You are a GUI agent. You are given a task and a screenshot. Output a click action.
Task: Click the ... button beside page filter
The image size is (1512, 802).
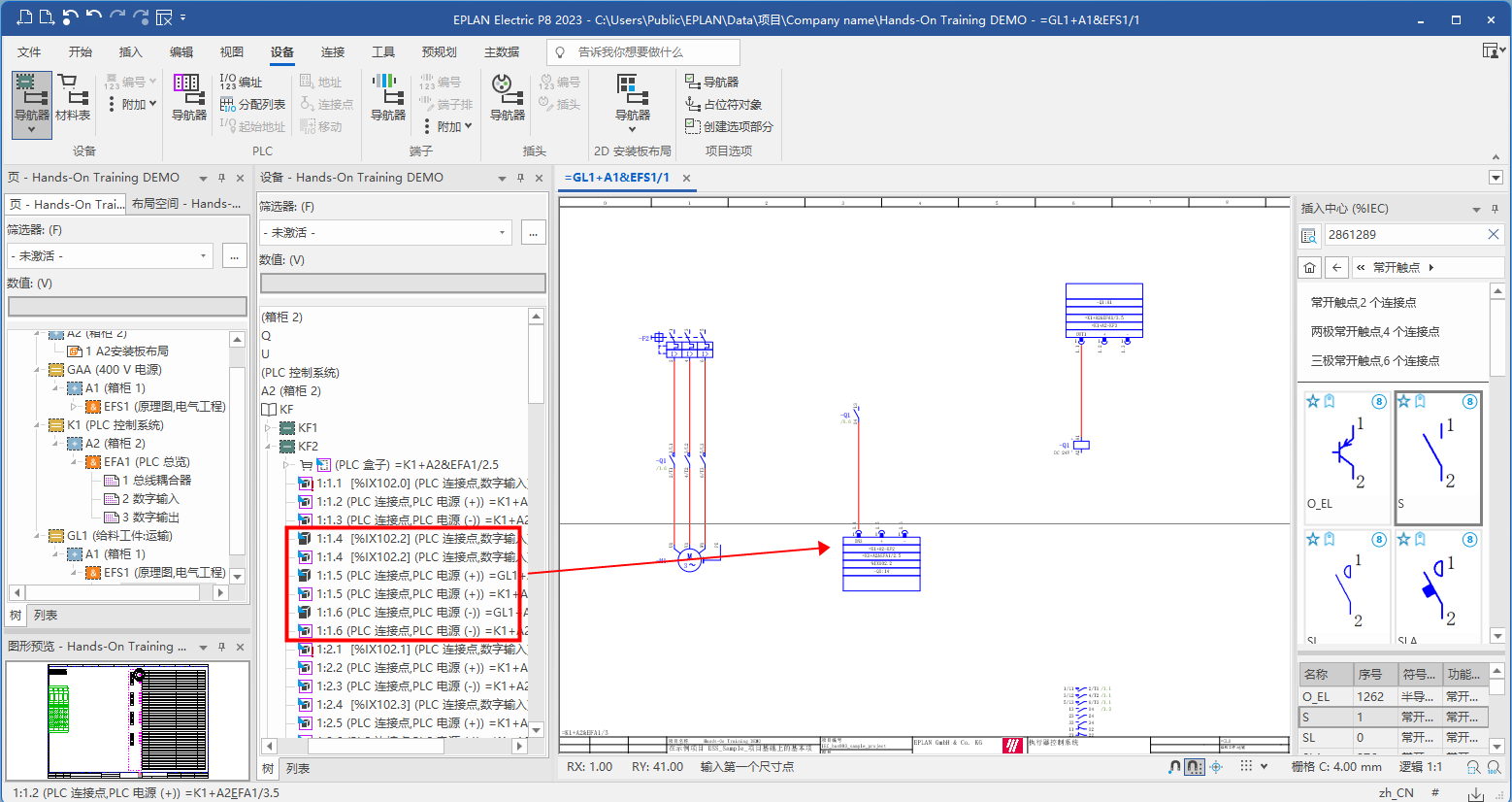pyautogui.click(x=235, y=255)
